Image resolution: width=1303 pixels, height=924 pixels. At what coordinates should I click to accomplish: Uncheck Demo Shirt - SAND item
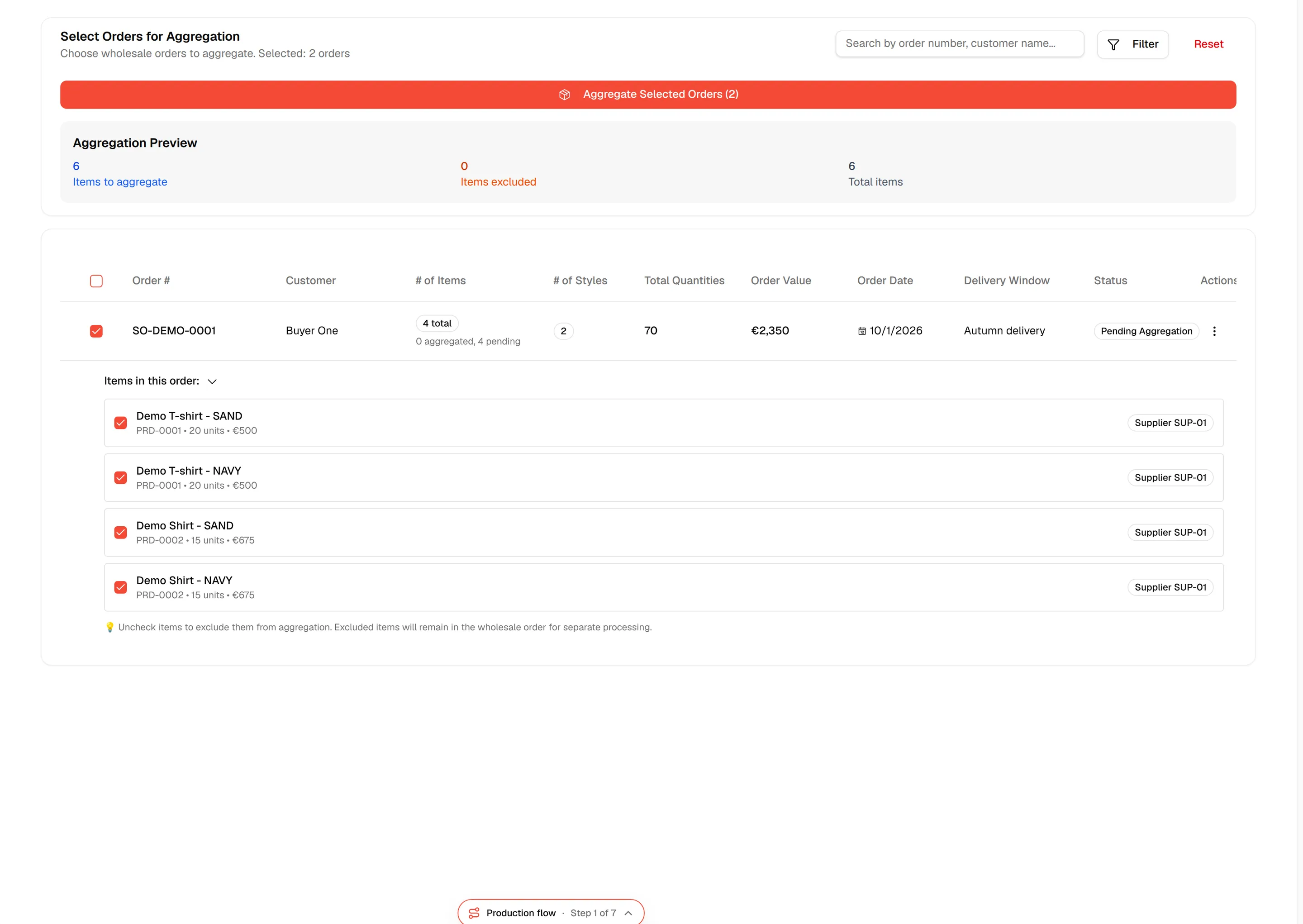[121, 533]
